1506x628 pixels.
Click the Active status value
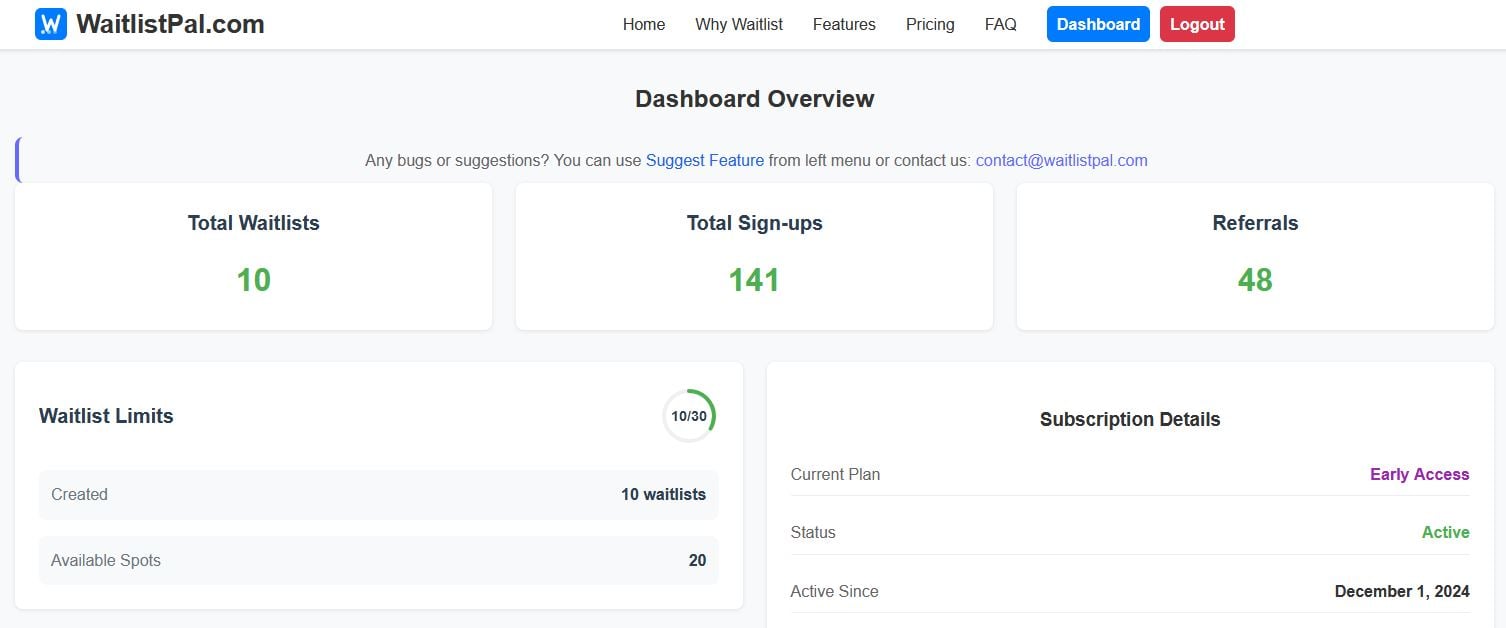(x=1445, y=532)
